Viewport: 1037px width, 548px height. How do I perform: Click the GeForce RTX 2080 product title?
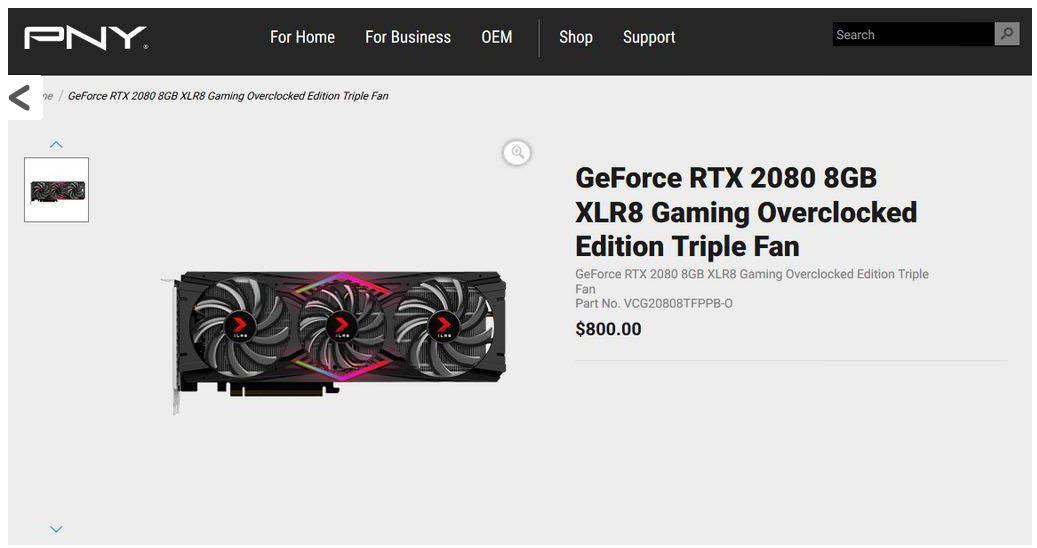coord(746,212)
